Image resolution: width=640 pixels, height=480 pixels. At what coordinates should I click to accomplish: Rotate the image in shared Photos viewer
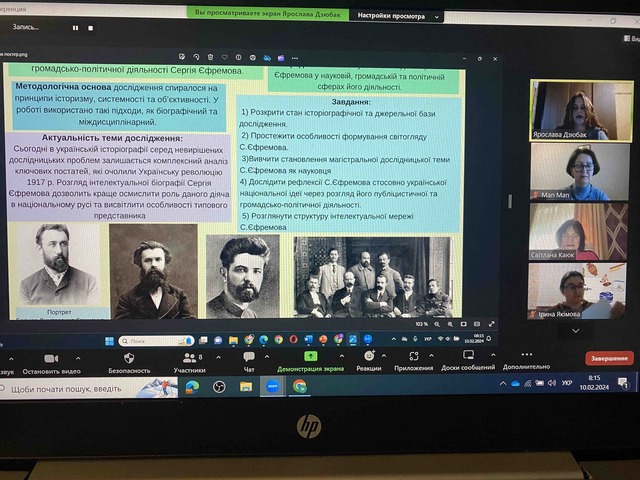click(x=196, y=57)
